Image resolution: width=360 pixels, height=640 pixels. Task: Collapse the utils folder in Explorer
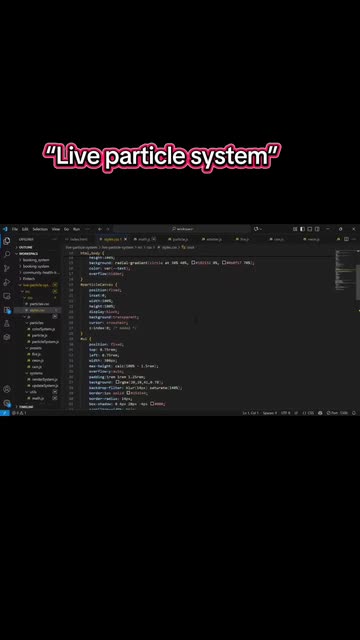coord(33,392)
